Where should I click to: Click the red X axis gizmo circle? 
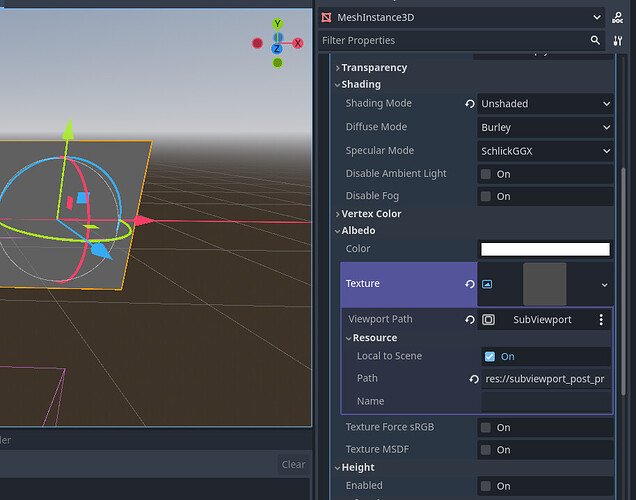(297, 43)
